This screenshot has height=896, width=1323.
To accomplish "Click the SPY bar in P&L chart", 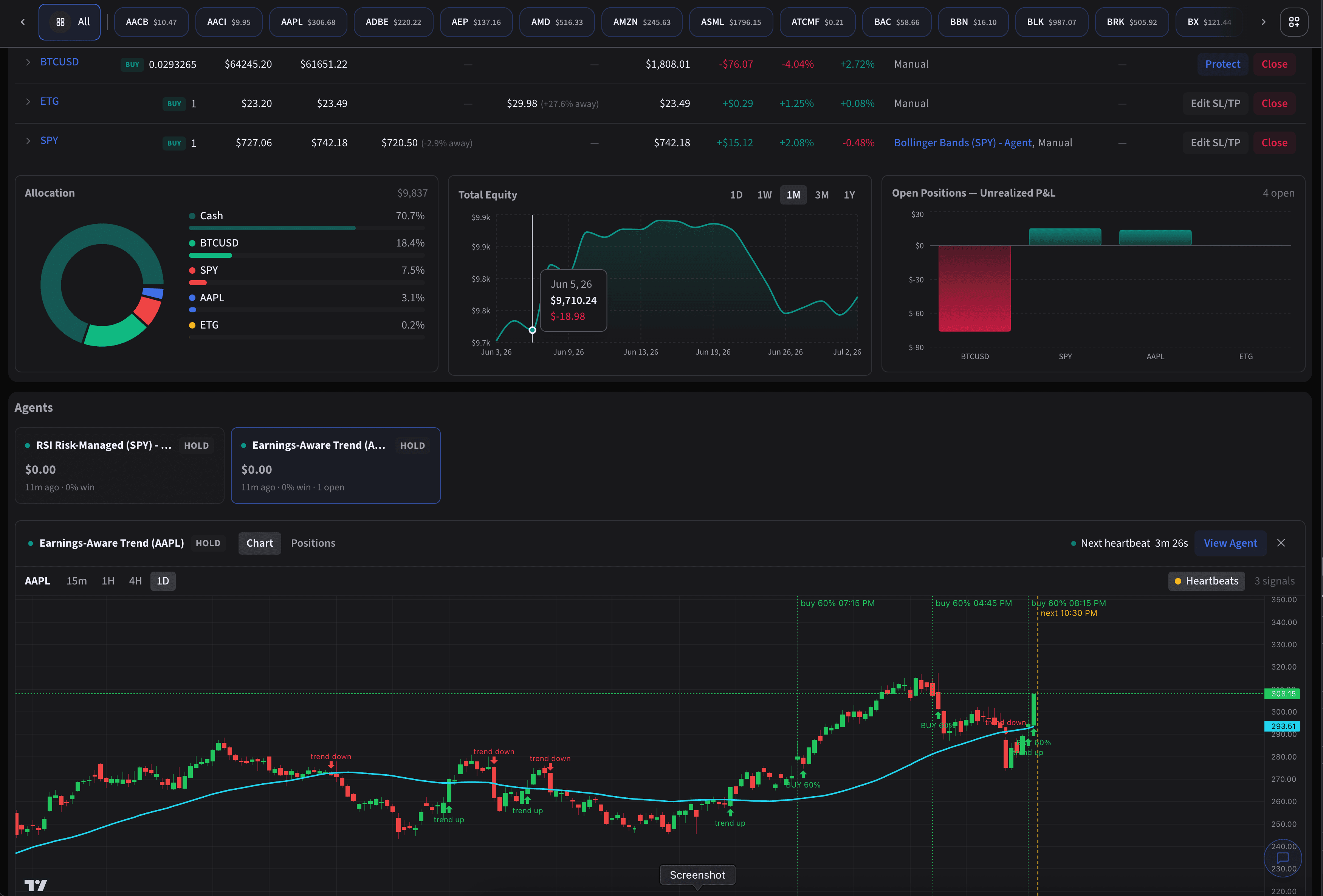I will [x=1064, y=237].
